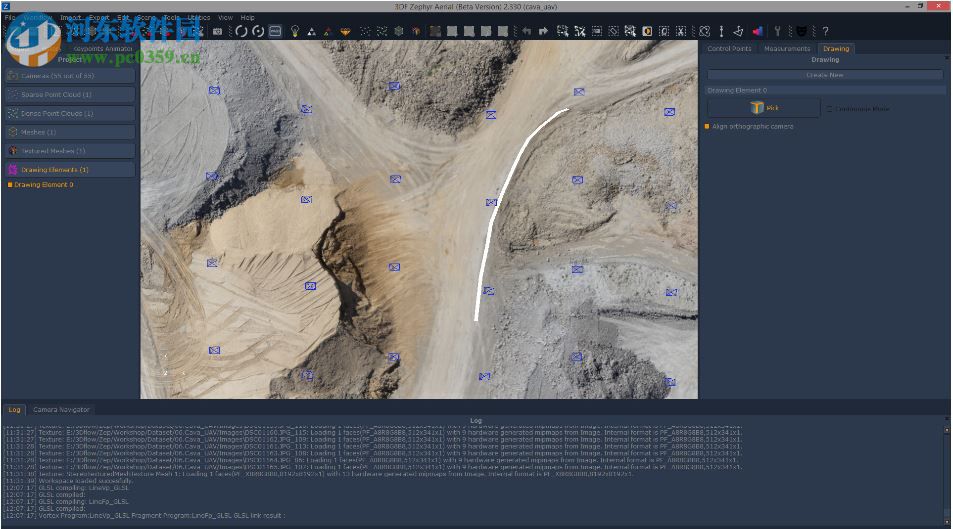The image size is (953, 529).
Task: Click the undo arrow toolbar icon
Action: pos(526,31)
